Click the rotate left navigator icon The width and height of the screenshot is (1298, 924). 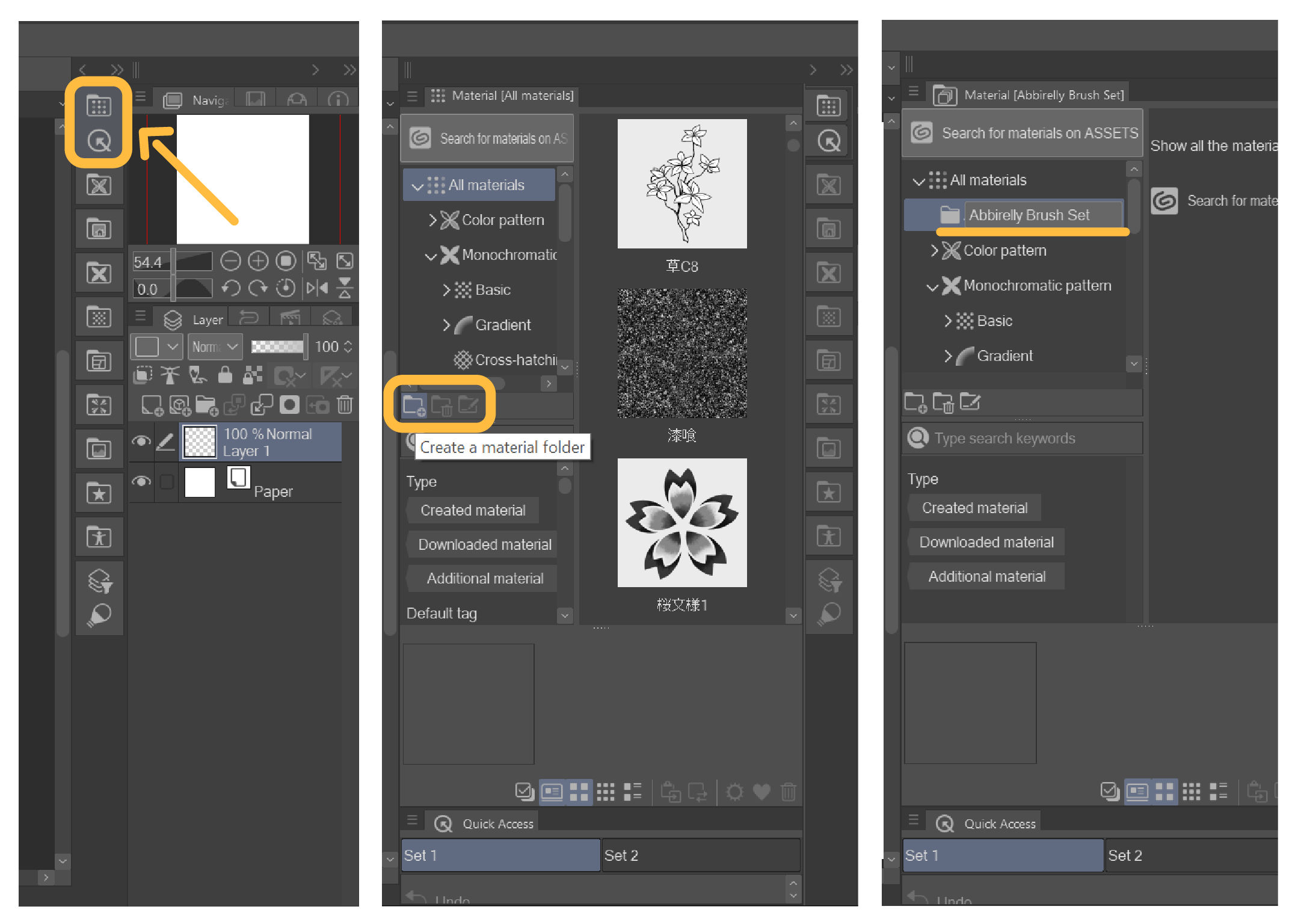tap(230, 288)
